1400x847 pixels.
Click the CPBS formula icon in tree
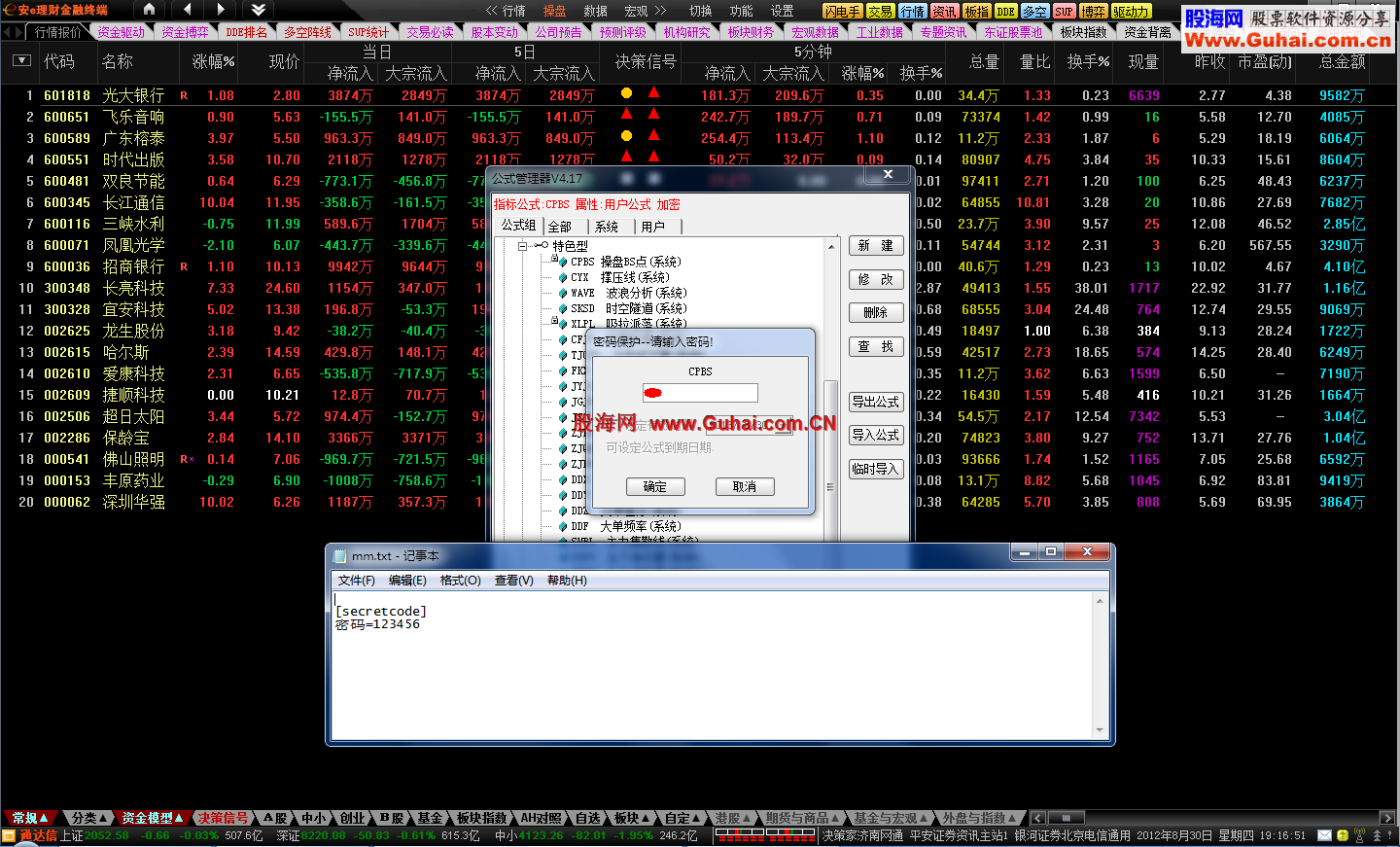coord(562,262)
